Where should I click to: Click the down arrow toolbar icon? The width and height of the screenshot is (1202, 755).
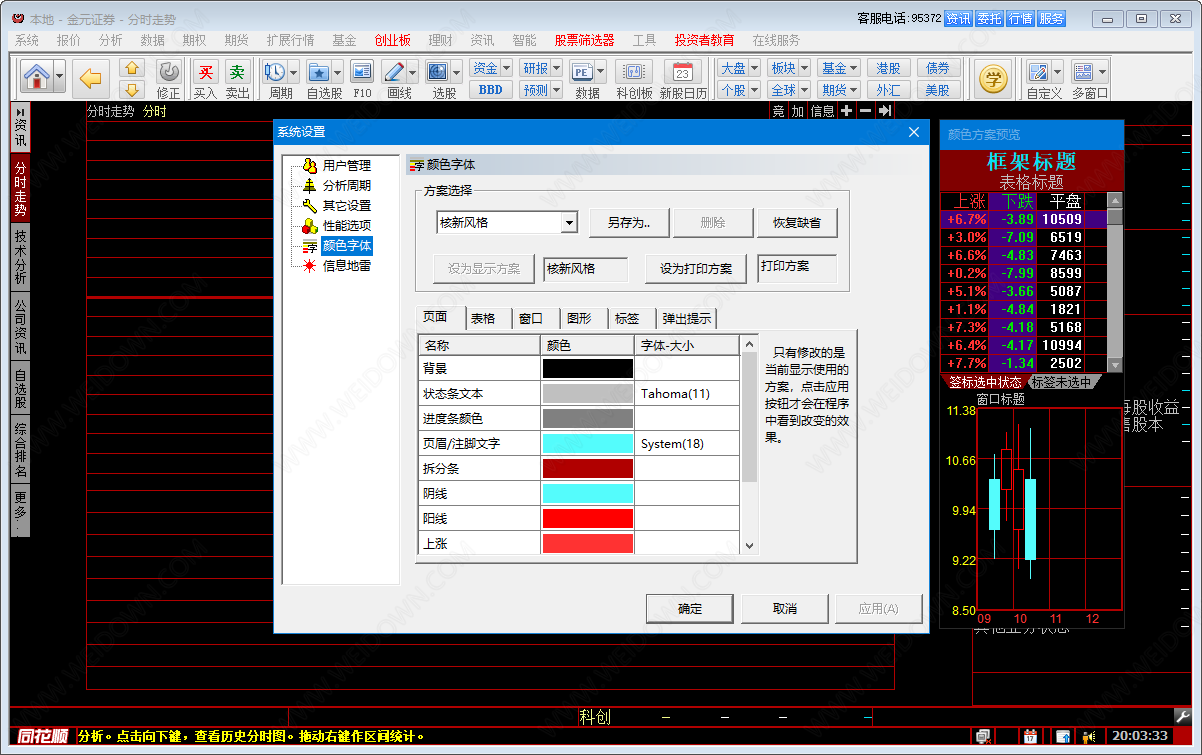click(x=132, y=90)
